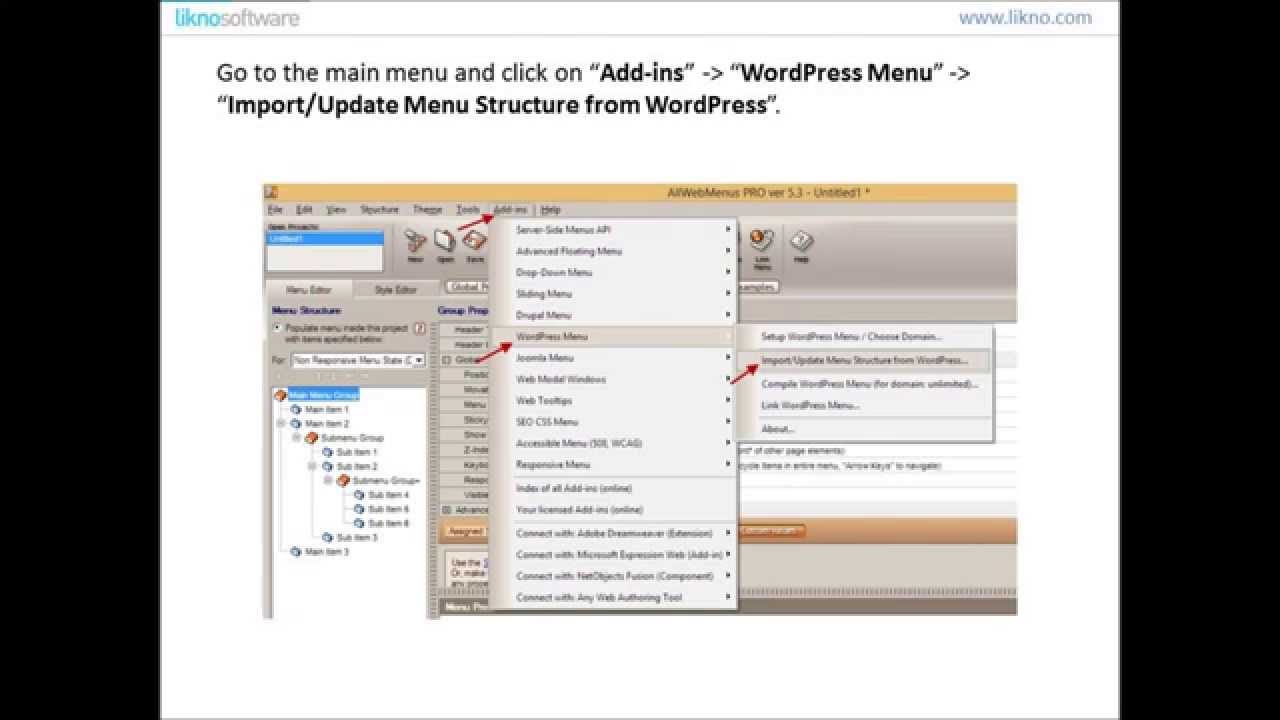Open the File menu

coord(275,209)
